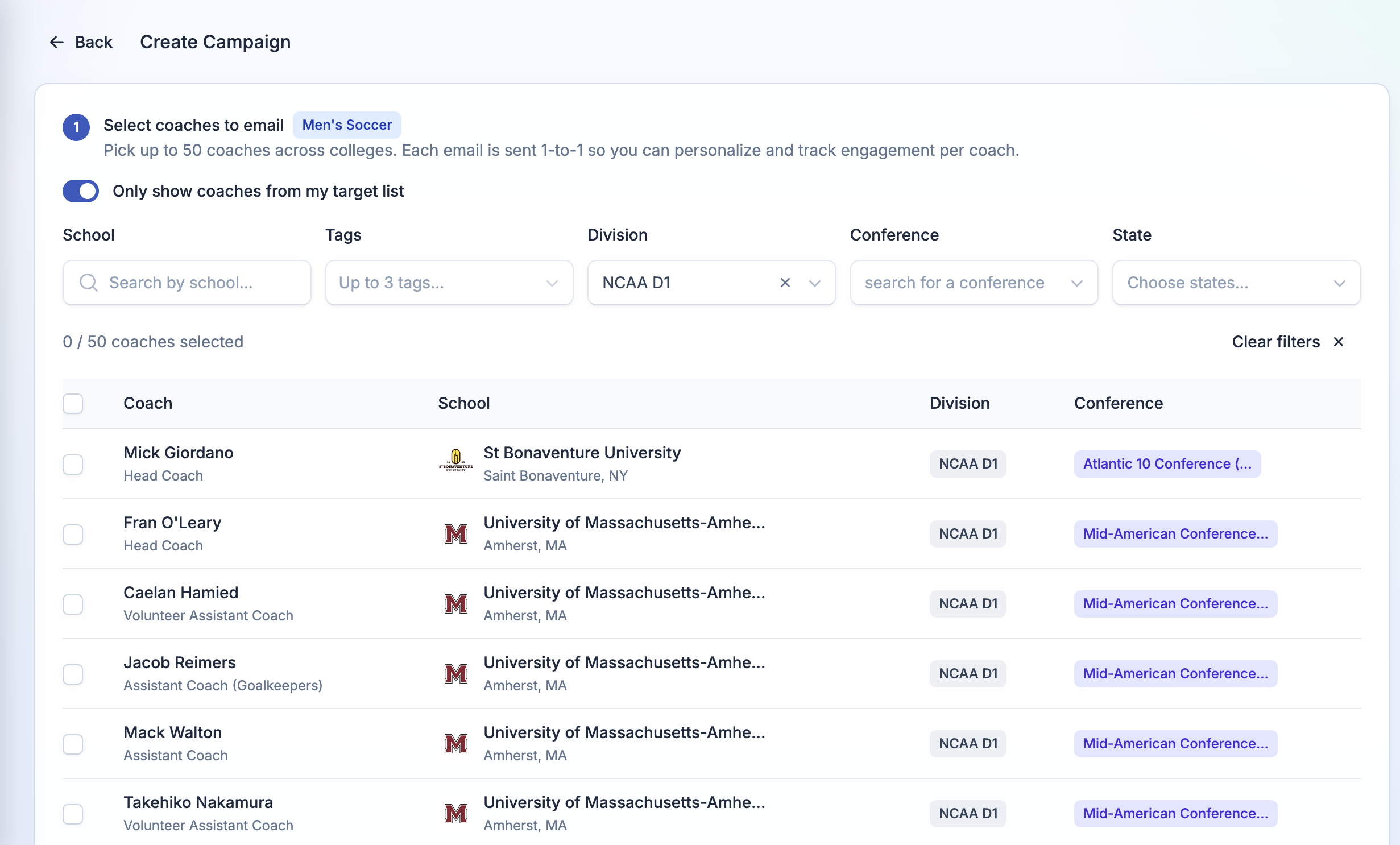The height and width of the screenshot is (845, 1400).
Task: Click Mid-American Conference tag for Caelan Hamied
Action: pos(1175,604)
